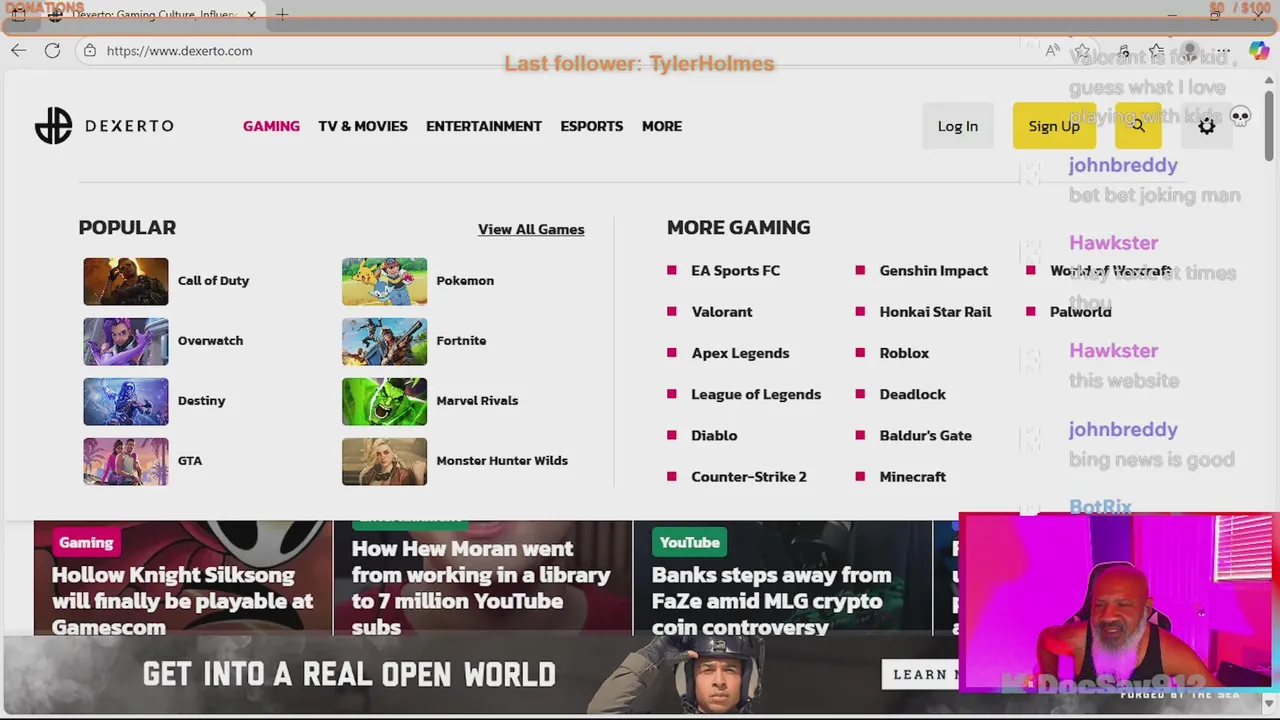Open the Genshin Impact link
The width and height of the screenshot is (1280, 720).
pyautogui.click(x=934, y=270)
